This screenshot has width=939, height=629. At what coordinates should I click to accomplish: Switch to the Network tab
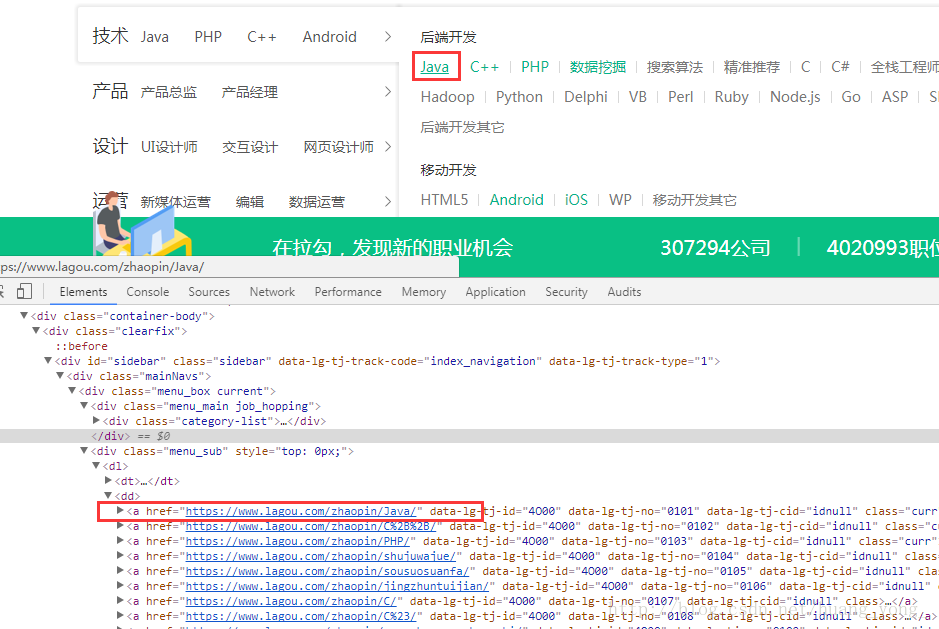(272, 292)
